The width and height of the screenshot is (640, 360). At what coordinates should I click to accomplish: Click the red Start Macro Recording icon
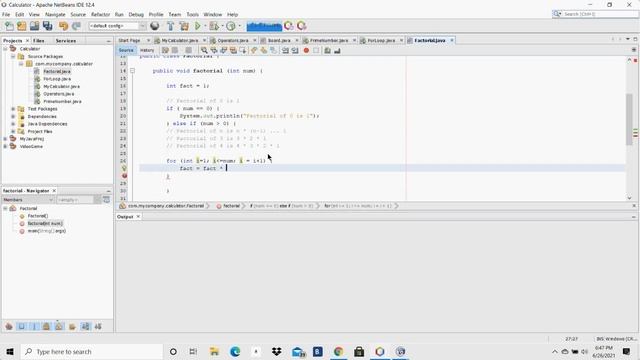[x=306, y=51]
